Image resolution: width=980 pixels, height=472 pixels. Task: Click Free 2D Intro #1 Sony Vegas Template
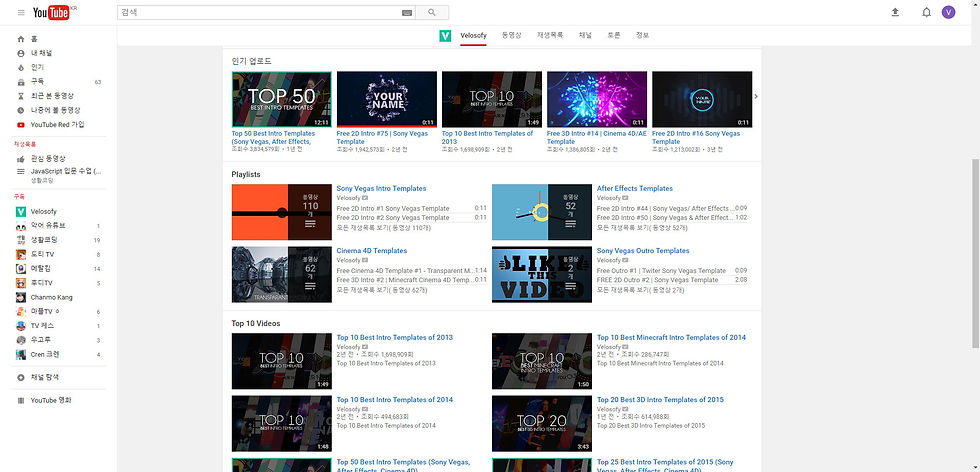(392, 209)
